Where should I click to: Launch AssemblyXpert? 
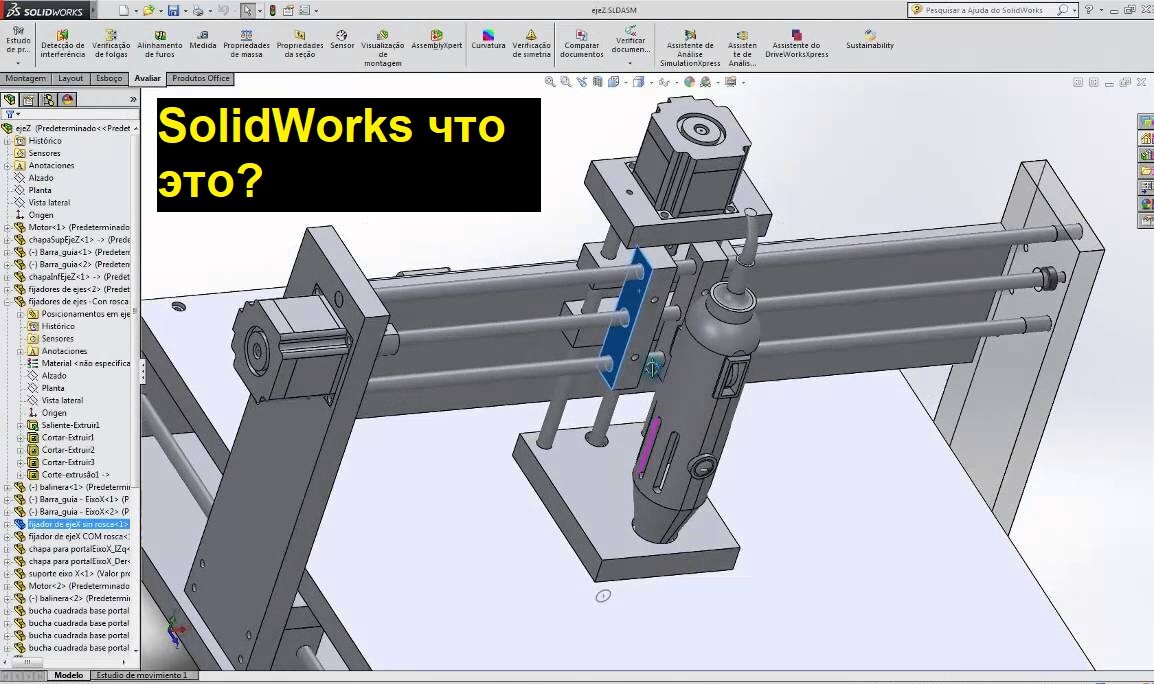(x=436, y=40)
